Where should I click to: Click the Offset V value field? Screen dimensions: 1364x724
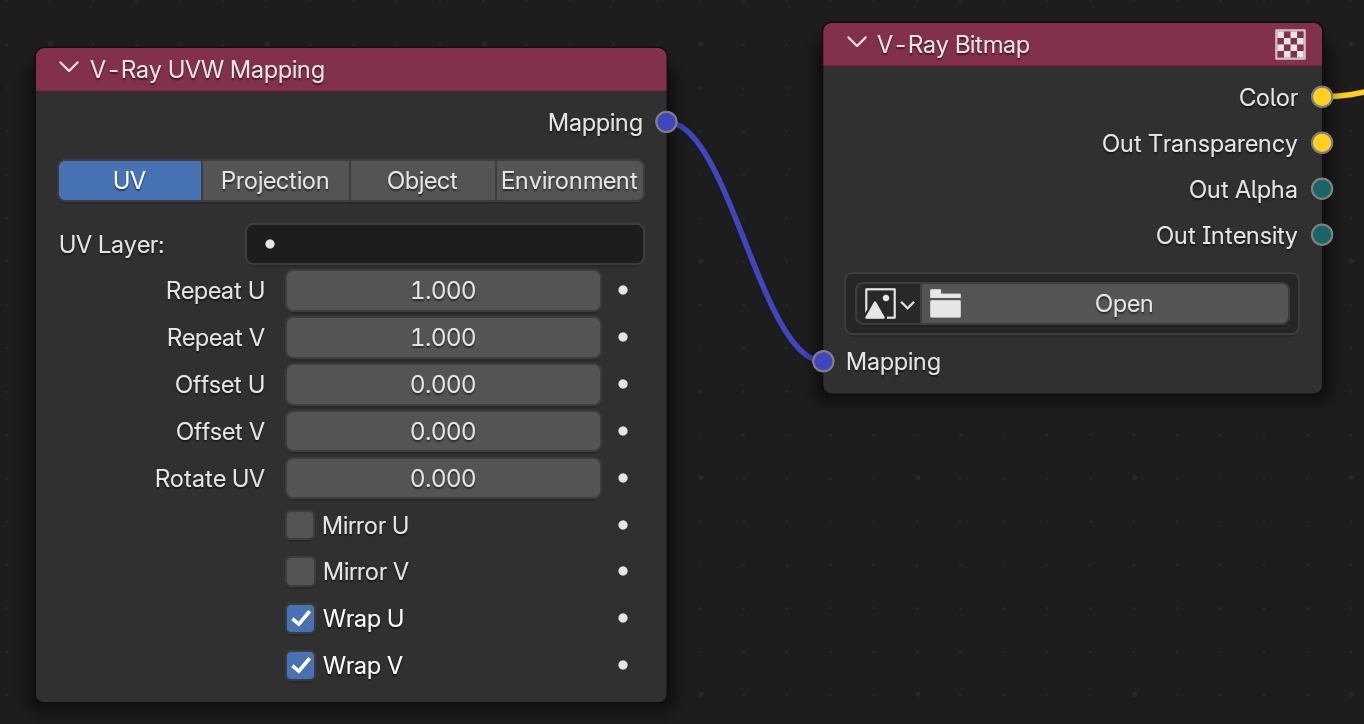443,432
